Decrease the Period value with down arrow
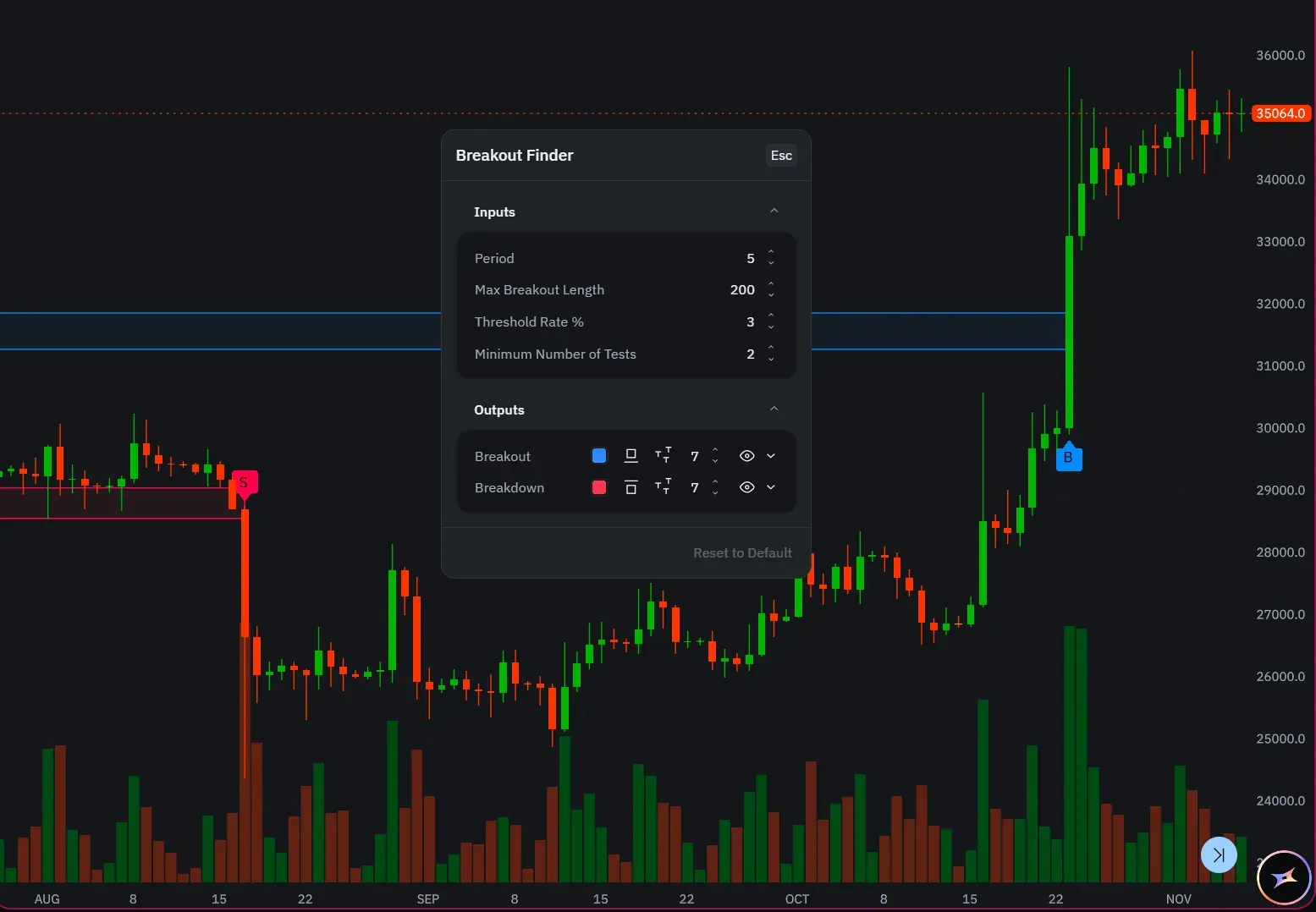This screenshot has width=1316, height=912. [771, 264]
